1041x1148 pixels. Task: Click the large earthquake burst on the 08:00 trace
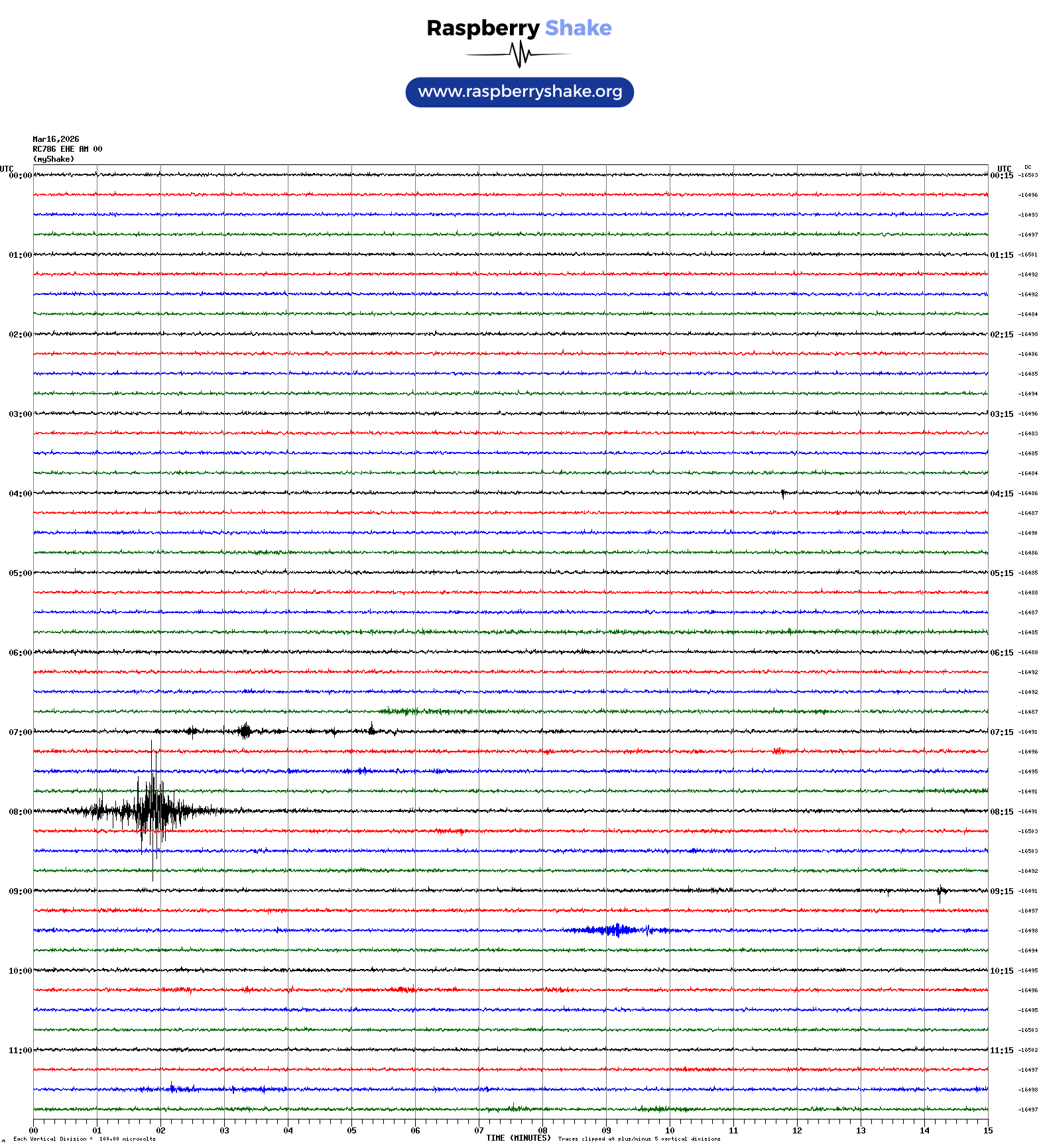coord(153,810)
